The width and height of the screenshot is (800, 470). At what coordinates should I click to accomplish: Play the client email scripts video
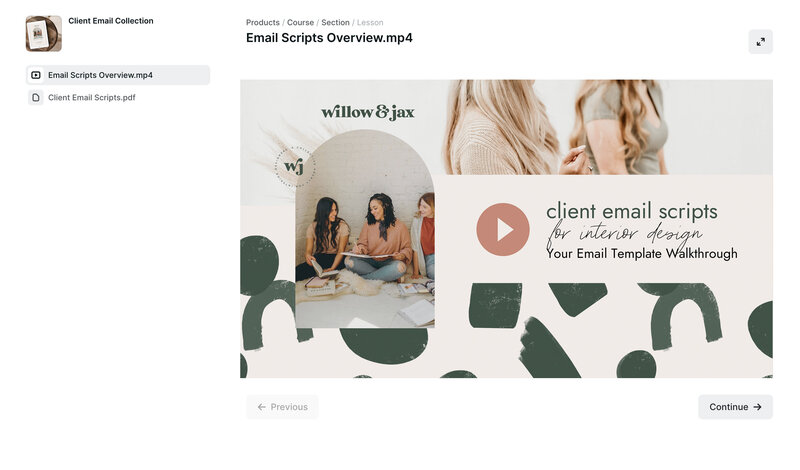tap(503, 230)
